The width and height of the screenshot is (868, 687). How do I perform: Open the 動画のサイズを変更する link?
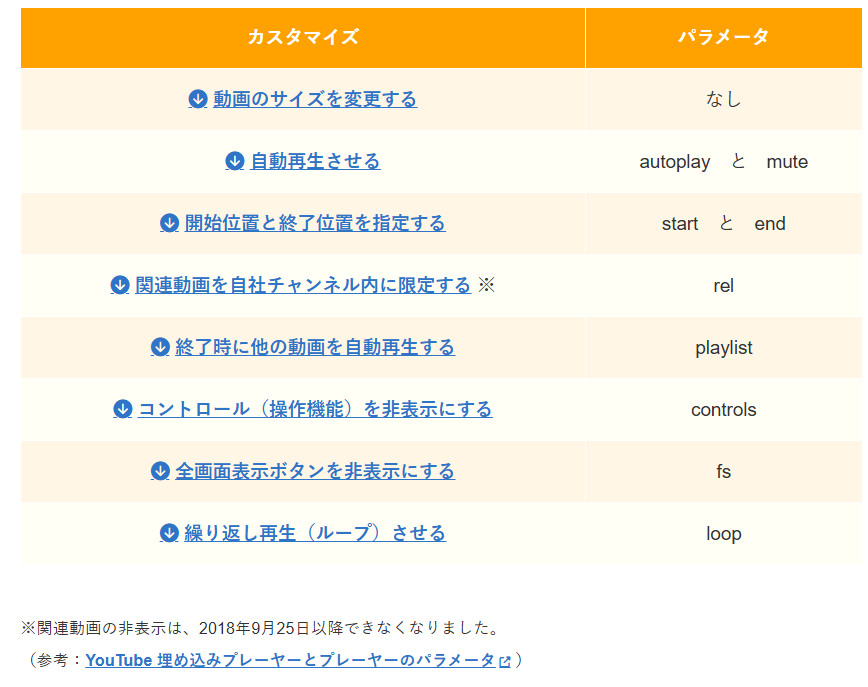coord(315,99)
